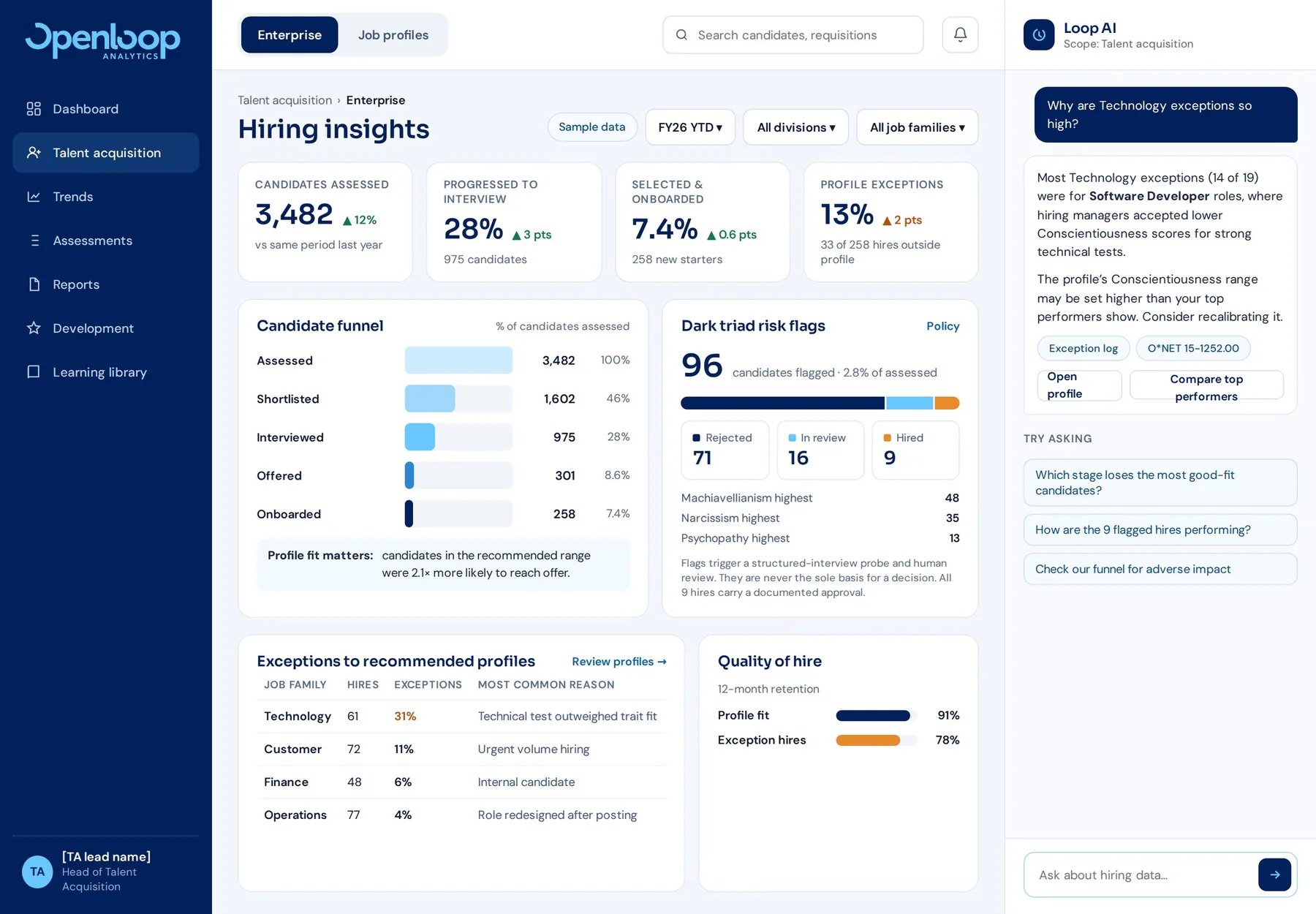The width and height of the screenshot is (1316, 914).
Task: Click the Talent acquisition person icon
Action: [x=34, y=153]
